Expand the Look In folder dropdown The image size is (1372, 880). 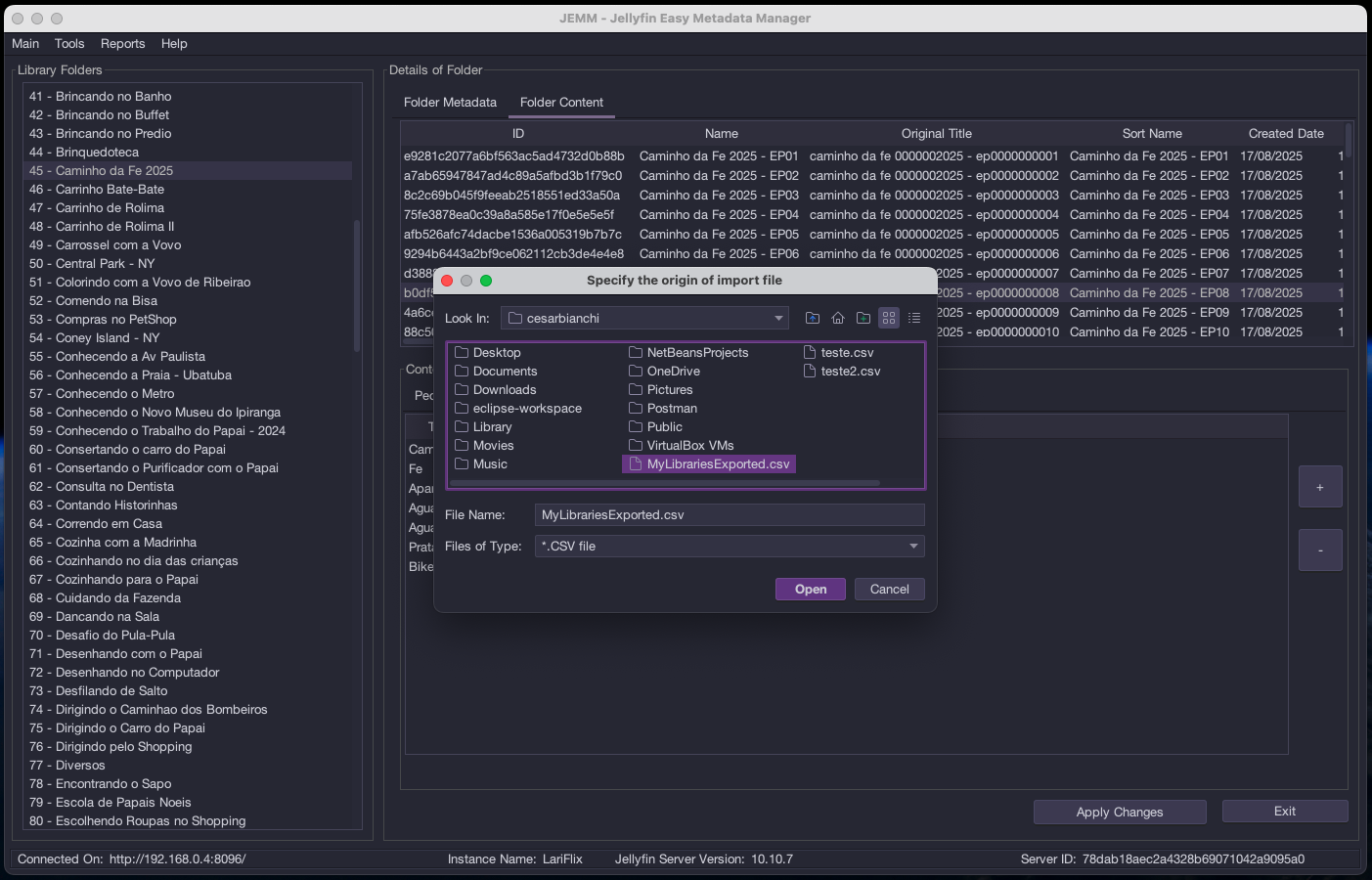point(778,319)
